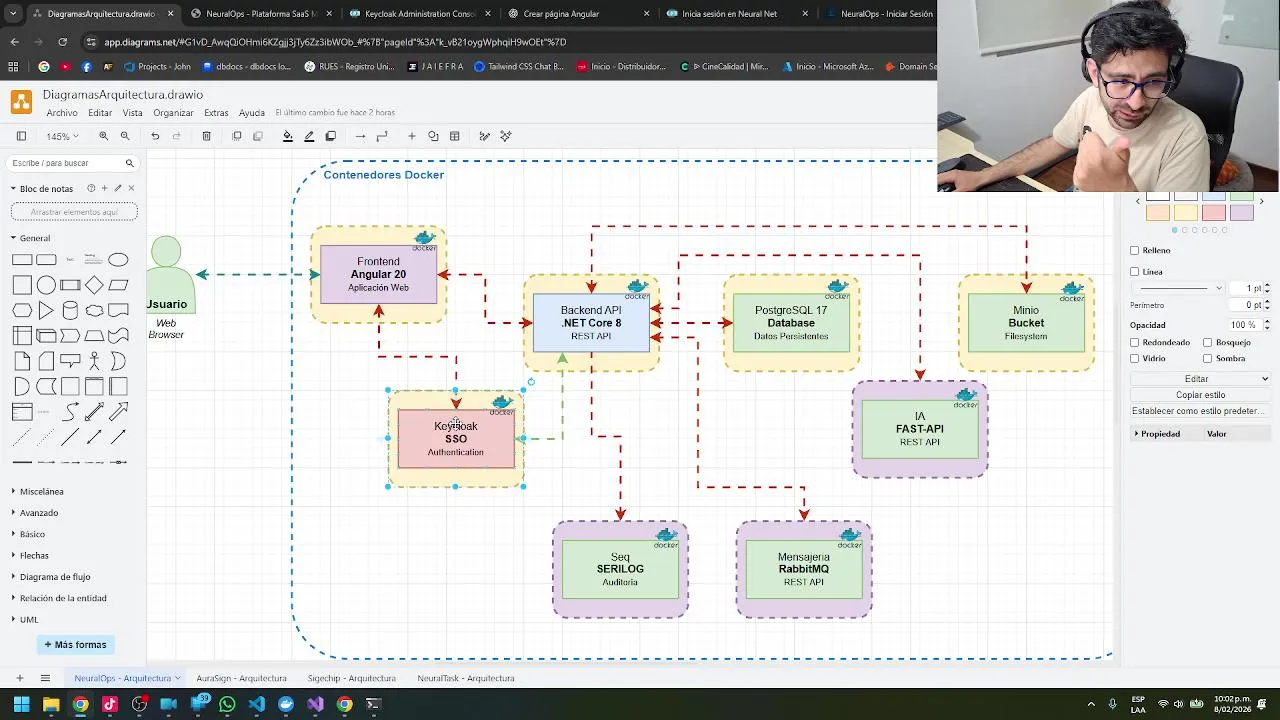Enable the Línea checkbox
The image size is (1280, 720).
1135,272
